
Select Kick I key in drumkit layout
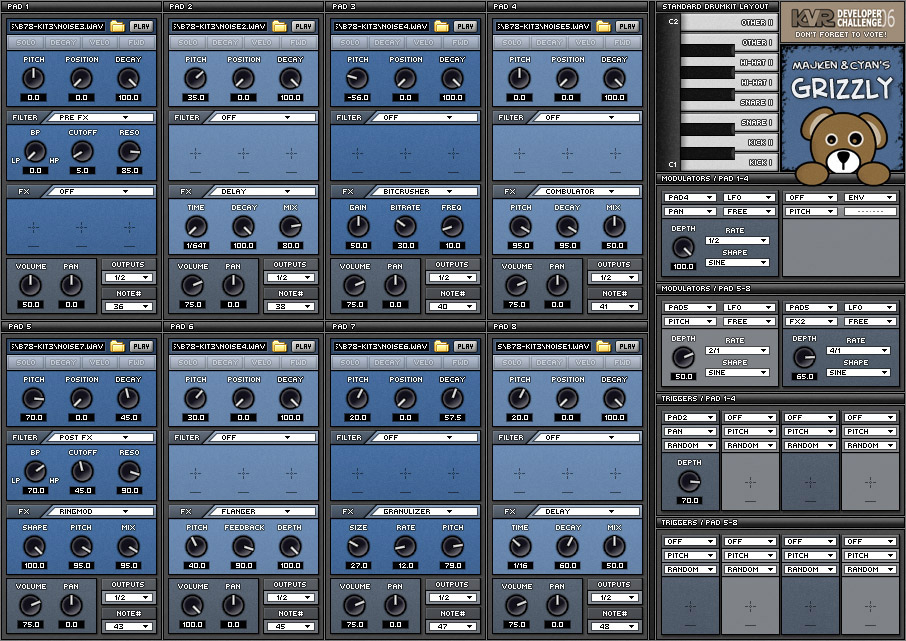[728, 162]
